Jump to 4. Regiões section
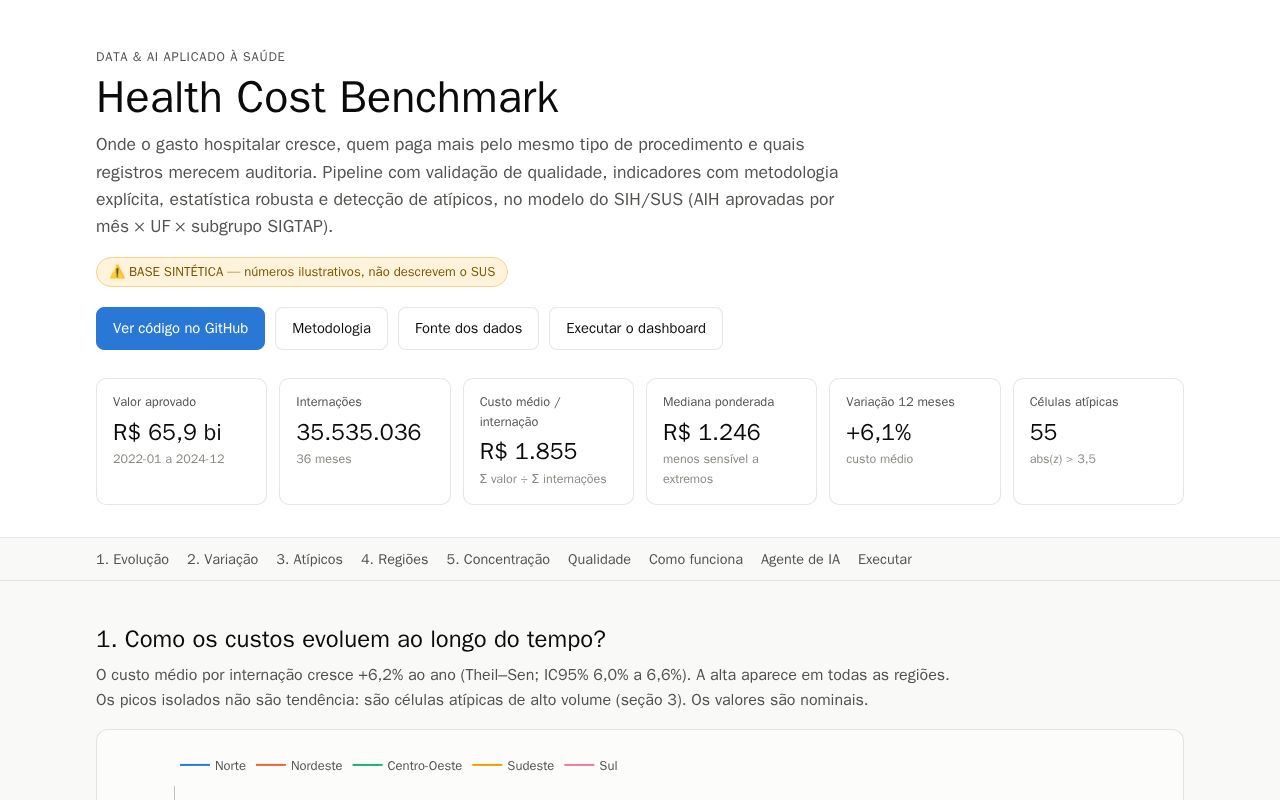Image resolution: width=1280 pixels, height=800 pixels. tap(394, 559)
